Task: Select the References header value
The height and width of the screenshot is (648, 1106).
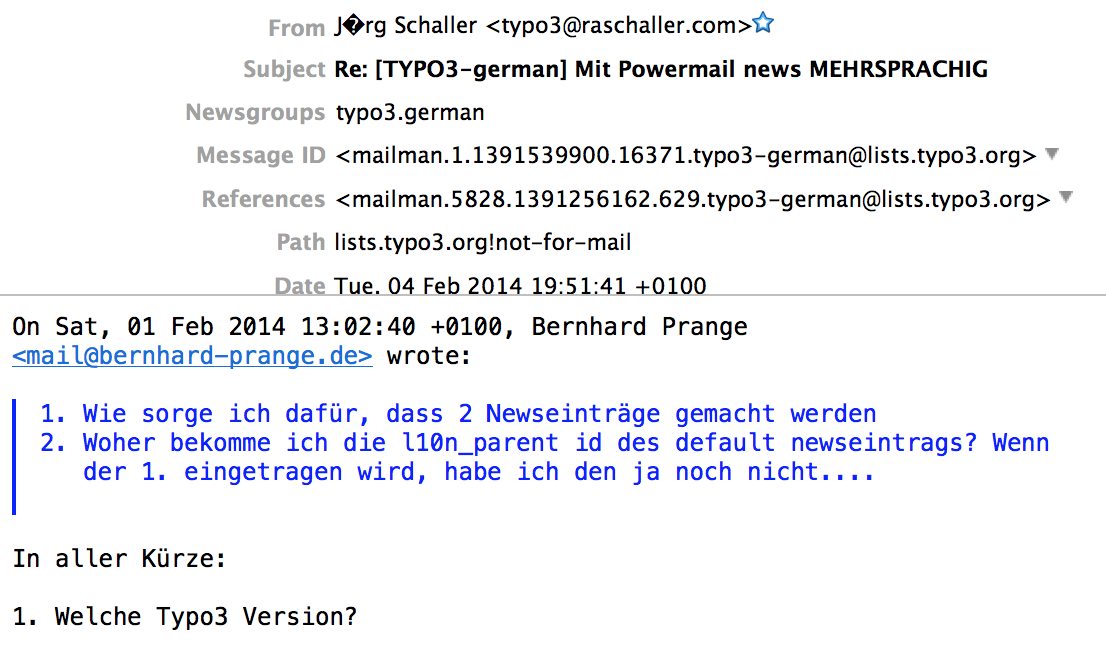Action: tap(693, 200)
